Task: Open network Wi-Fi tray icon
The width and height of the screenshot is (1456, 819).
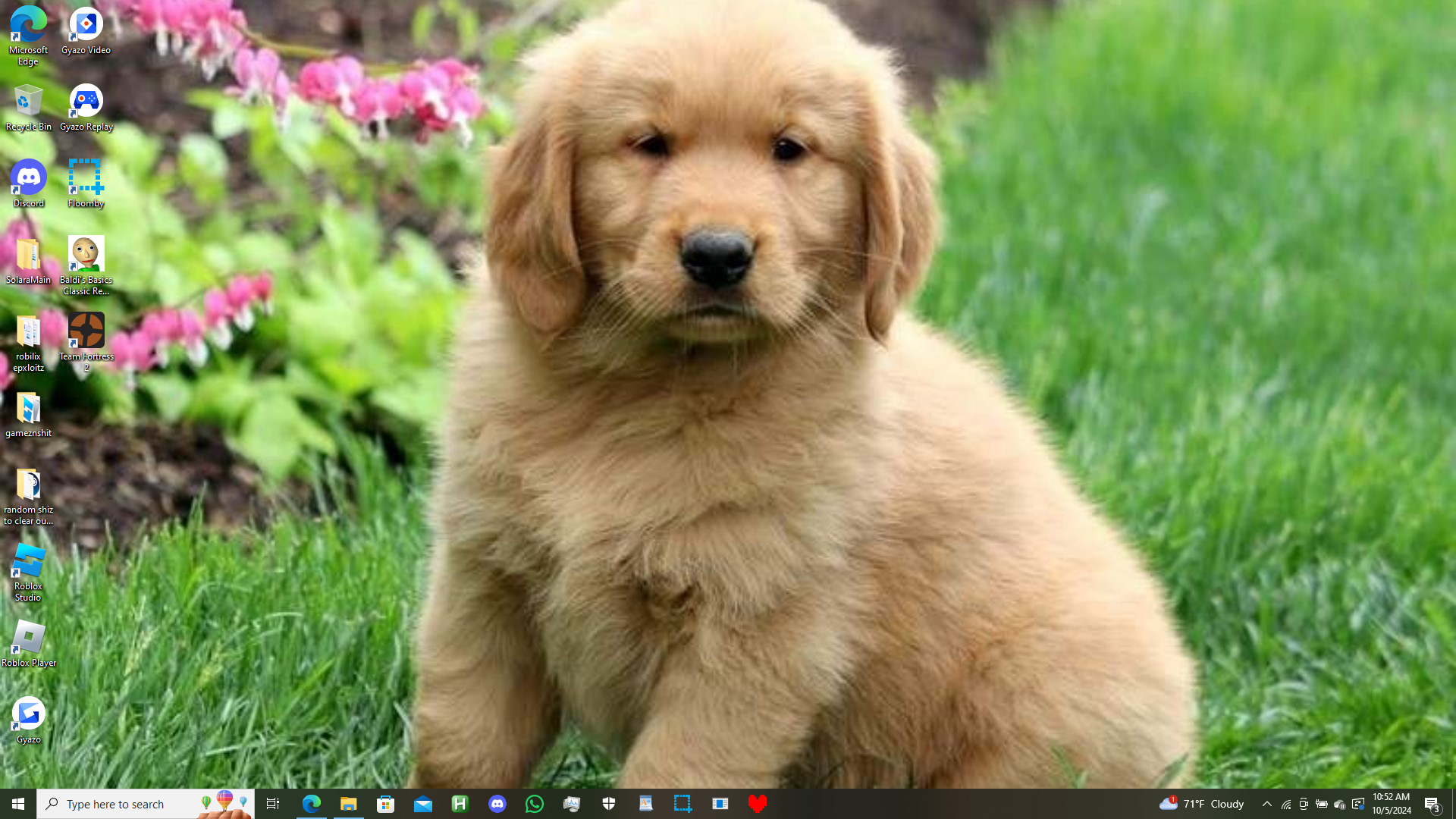Action: [1285, 804]
